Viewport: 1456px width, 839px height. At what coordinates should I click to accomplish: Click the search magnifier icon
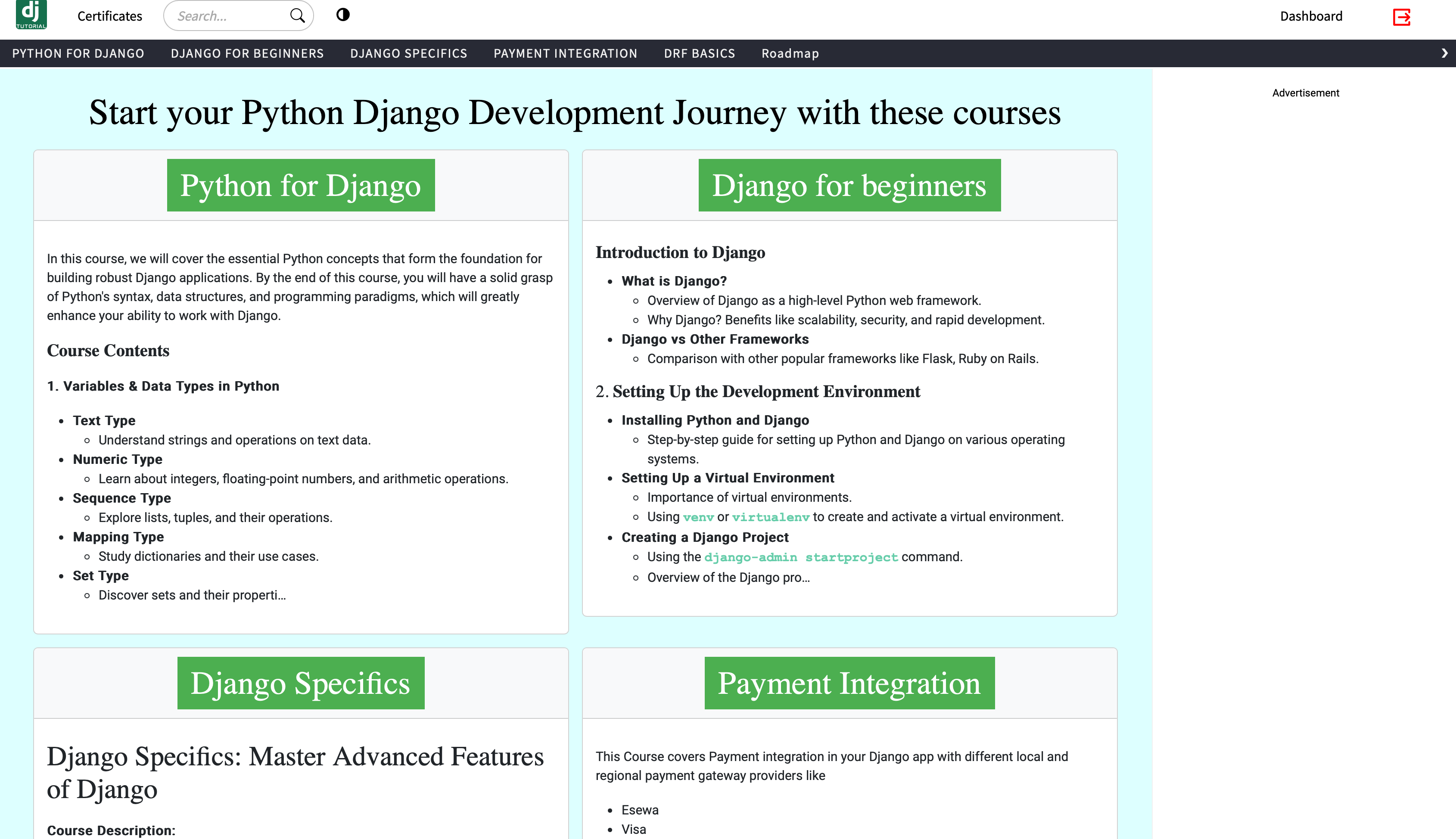click(297, 16)
